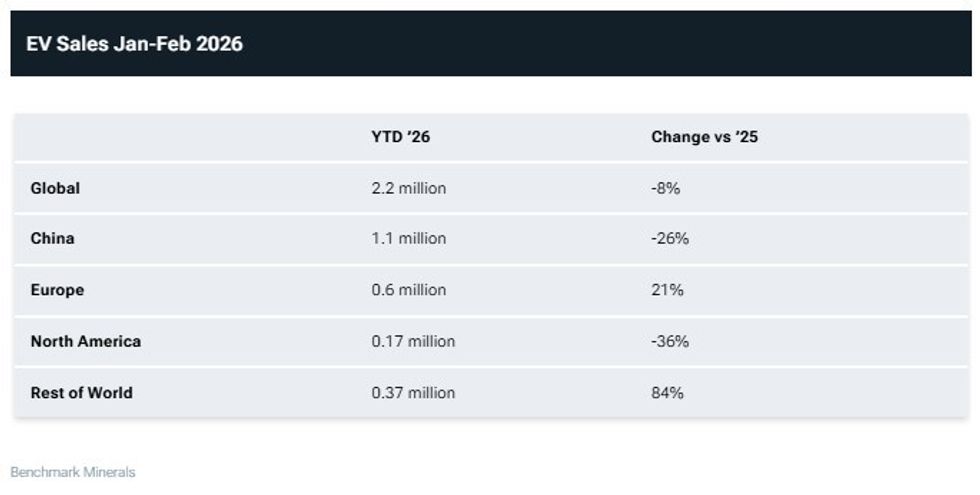Click the Global -8% change value
The height and width of the screenshot is (495, 980).
tap(665, 188)
